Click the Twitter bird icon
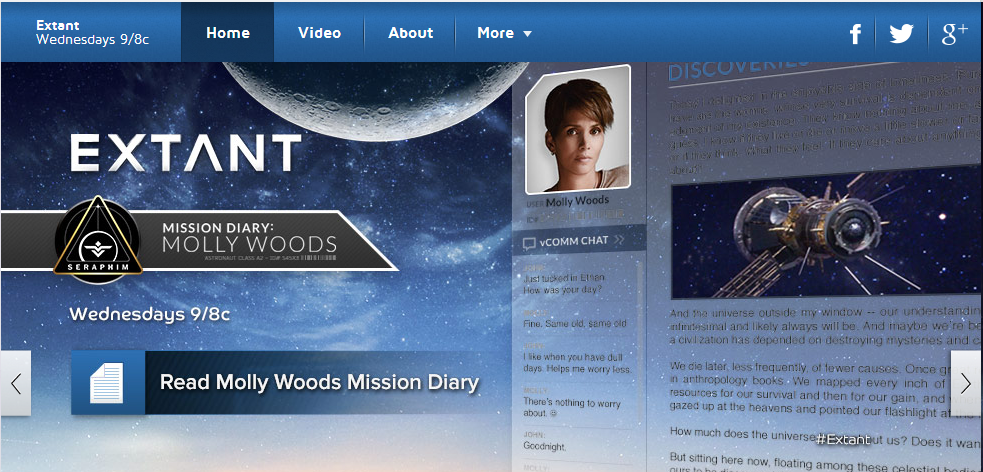The image size is (983, 472). 901,34
